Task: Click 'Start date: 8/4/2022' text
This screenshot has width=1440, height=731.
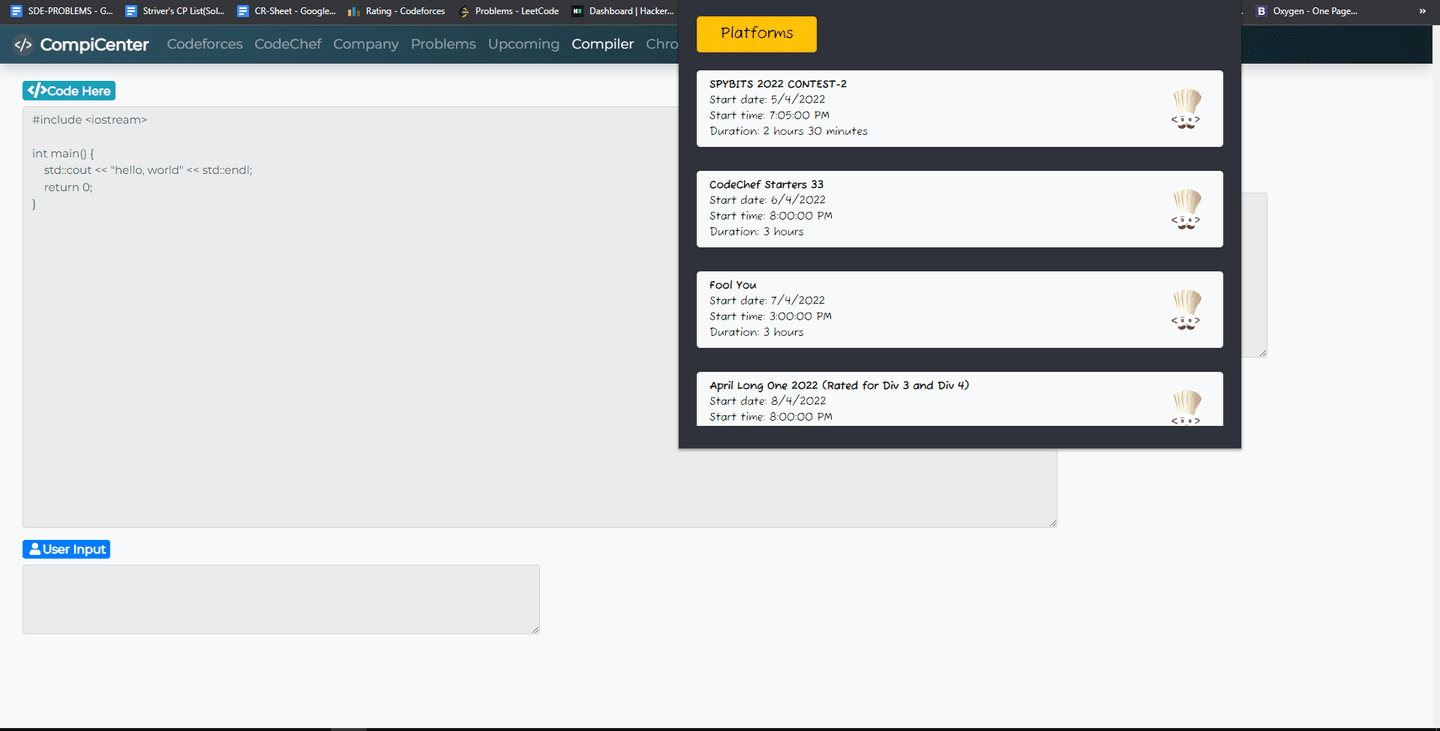Action: (x=767, y=401)
